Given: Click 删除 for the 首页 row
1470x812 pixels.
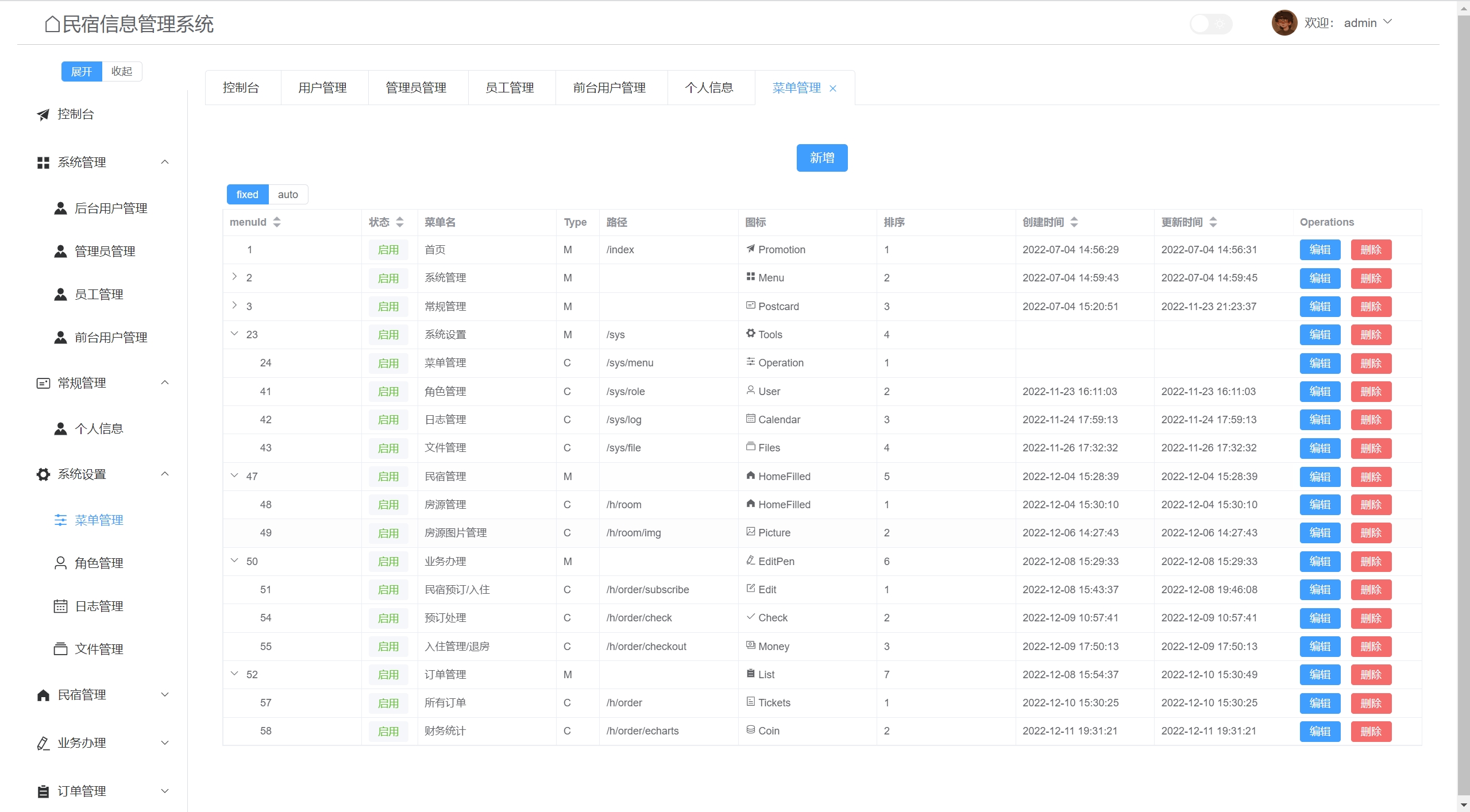Looking at the screenshot, I should click(x=1371, y=250).
